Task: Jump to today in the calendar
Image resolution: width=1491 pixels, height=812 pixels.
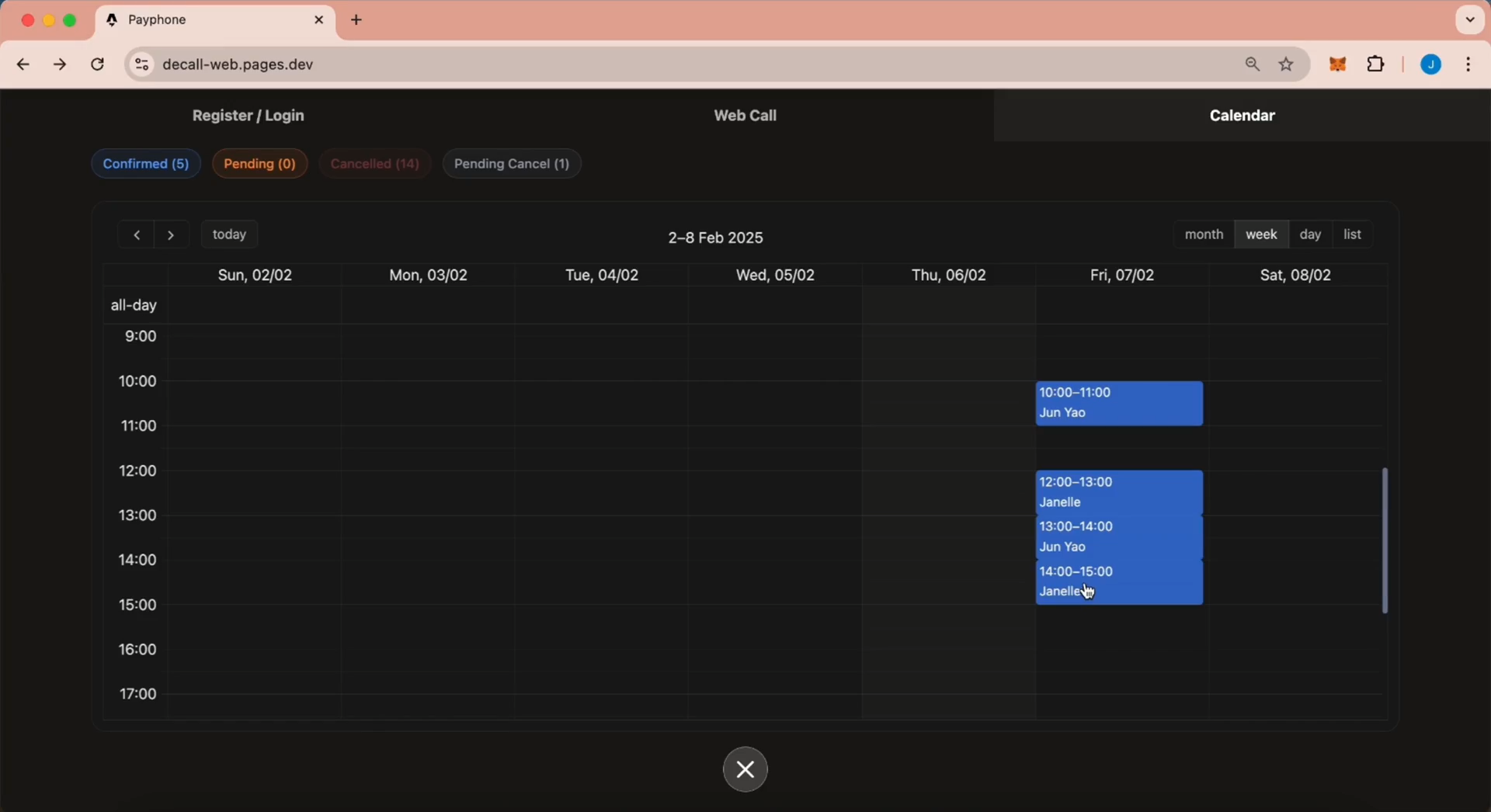Action: click(x=230, y=235)
